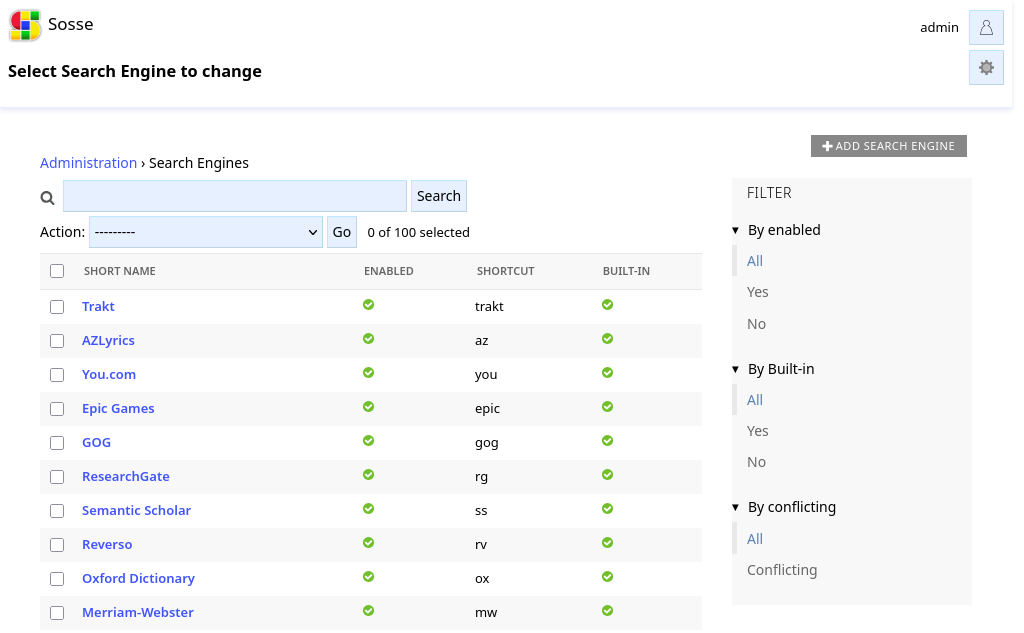Viewport: 1024px width, 633px height.
Task: Sort by Built-in column header
Action: [x=626, y=271]
